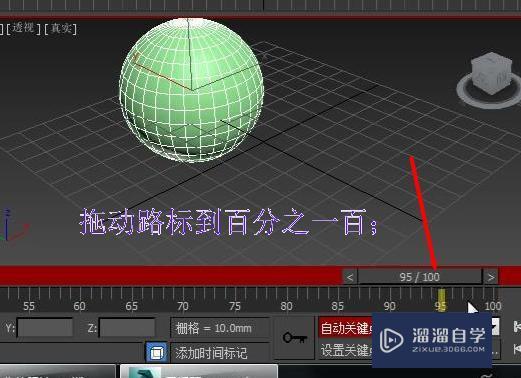Click frame 85 on the track bar
Image resolution: width=521 pixels, height=378 pixels.
pyautogui.click(x=337, y=306)
